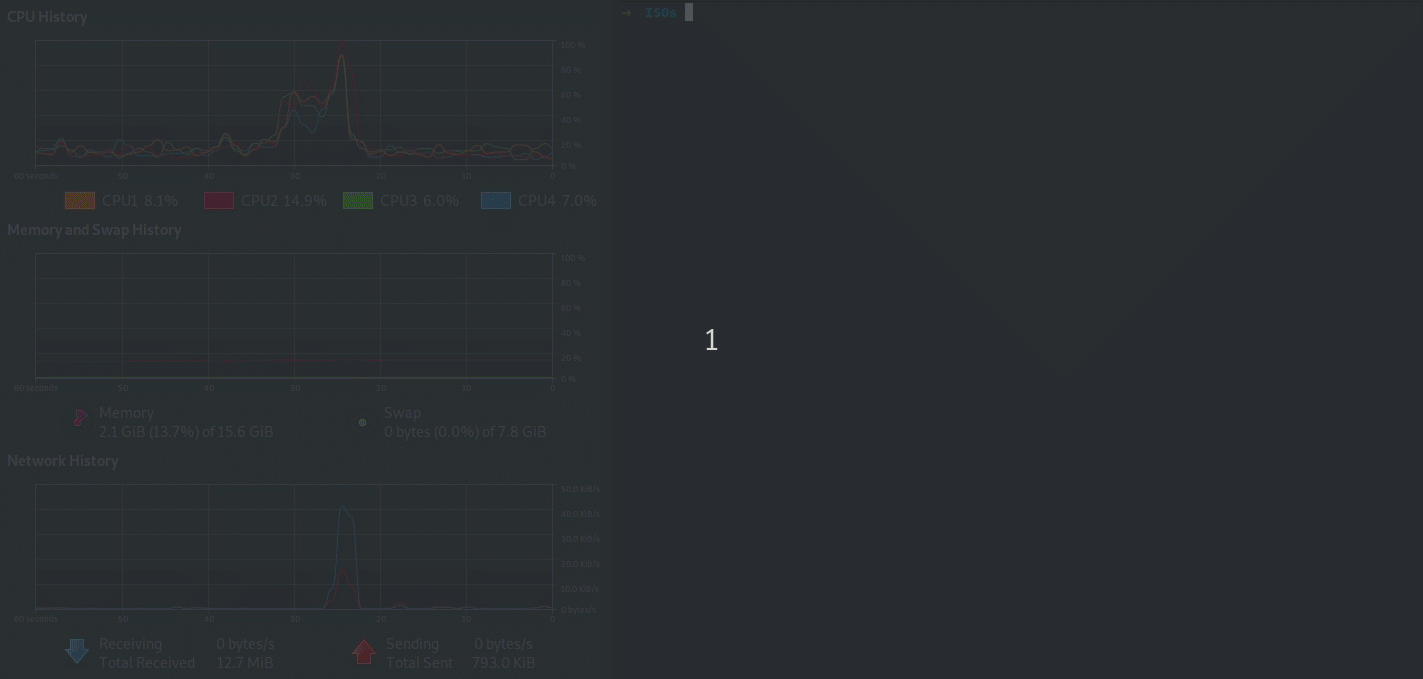Click the red Sending up-arrow icon

point(364,652)
